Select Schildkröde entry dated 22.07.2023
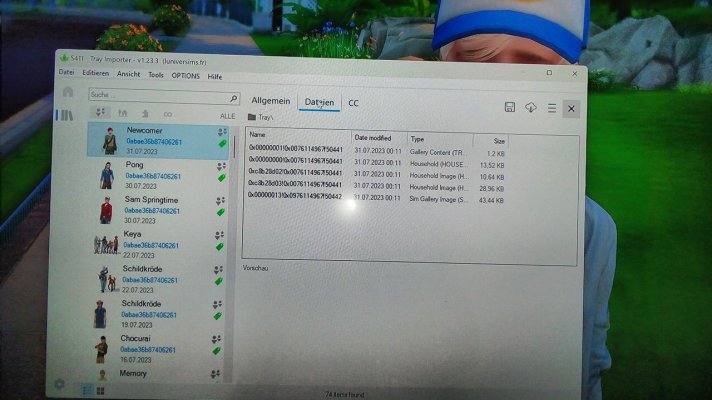 [155, 279]
